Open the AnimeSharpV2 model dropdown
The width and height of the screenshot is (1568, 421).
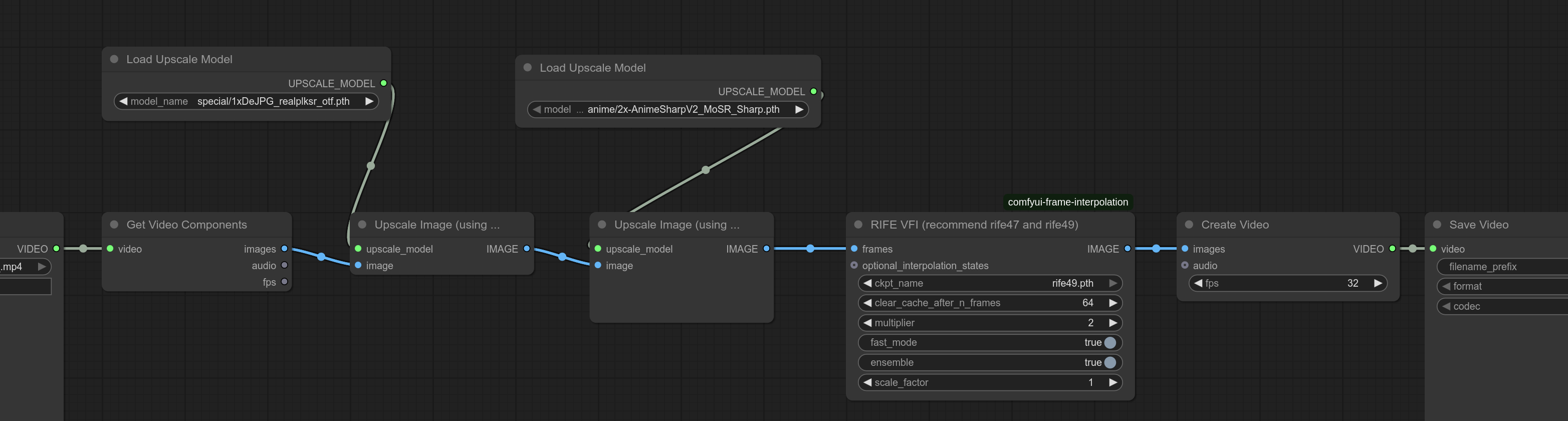[x=667, y=109]
